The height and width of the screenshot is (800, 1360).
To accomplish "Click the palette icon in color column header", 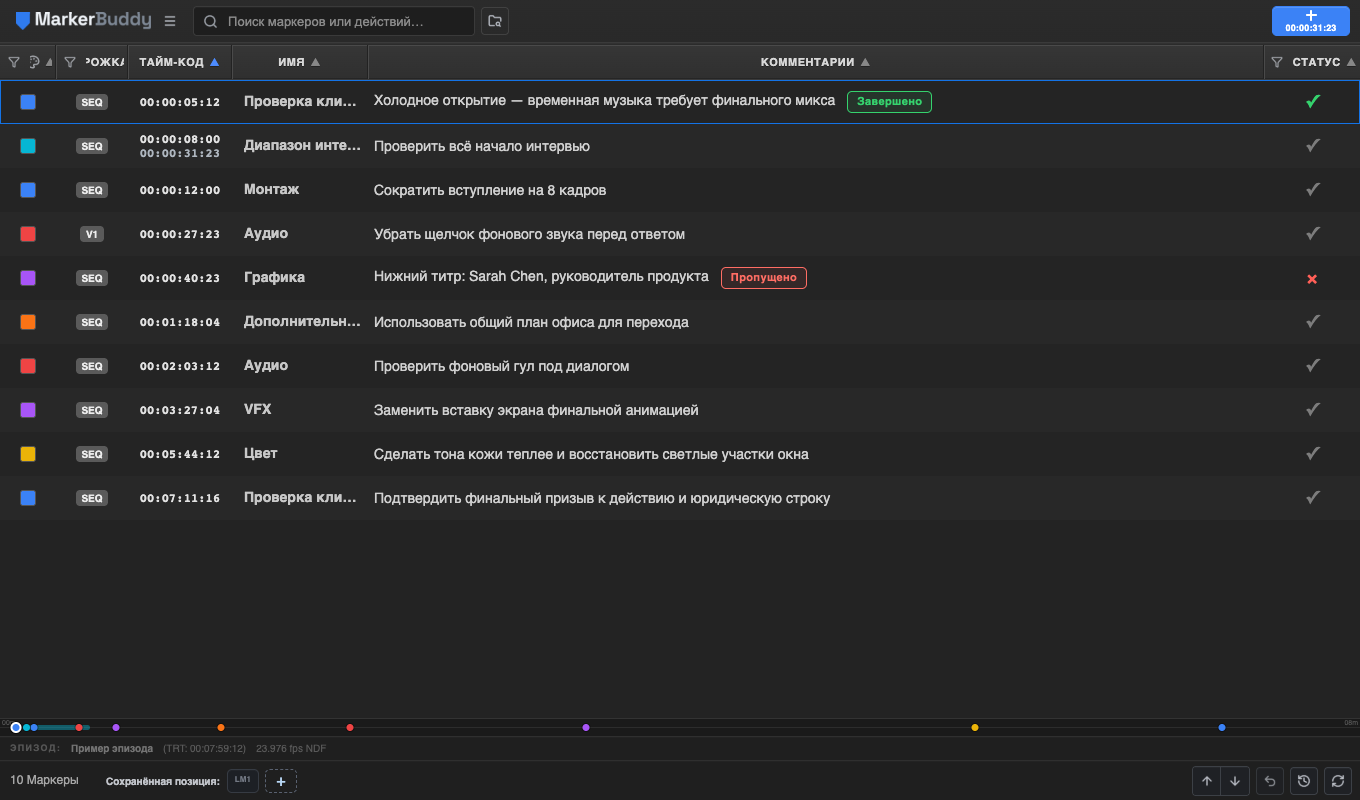I will click(x=34, y=62).
